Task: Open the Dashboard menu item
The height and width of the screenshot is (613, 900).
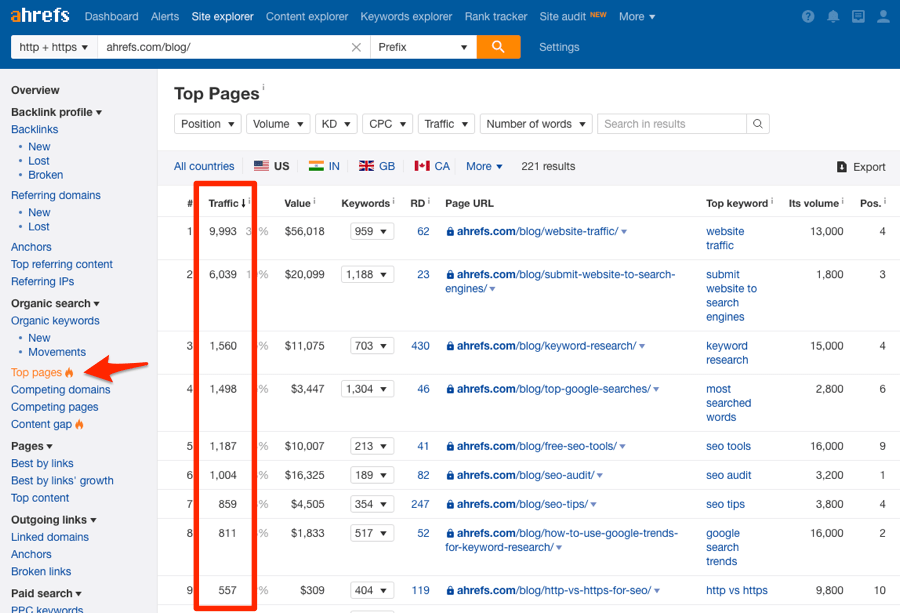Action: [111, 17]
